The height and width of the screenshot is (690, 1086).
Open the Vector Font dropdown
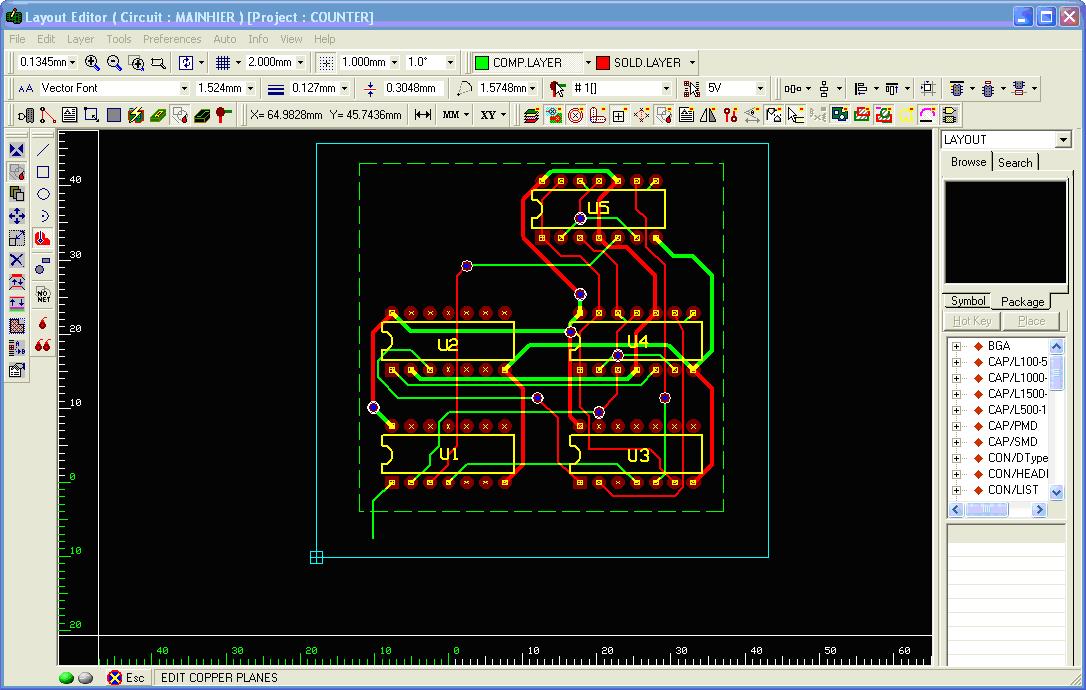(184, 89)
